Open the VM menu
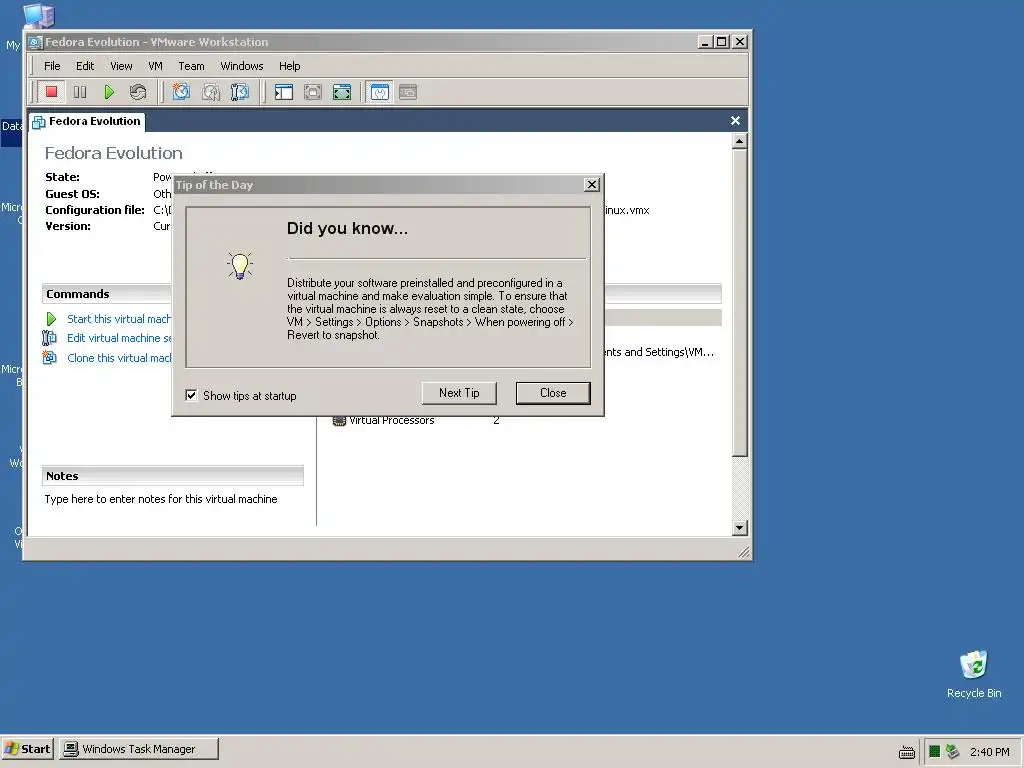 (x=155, y=66)
